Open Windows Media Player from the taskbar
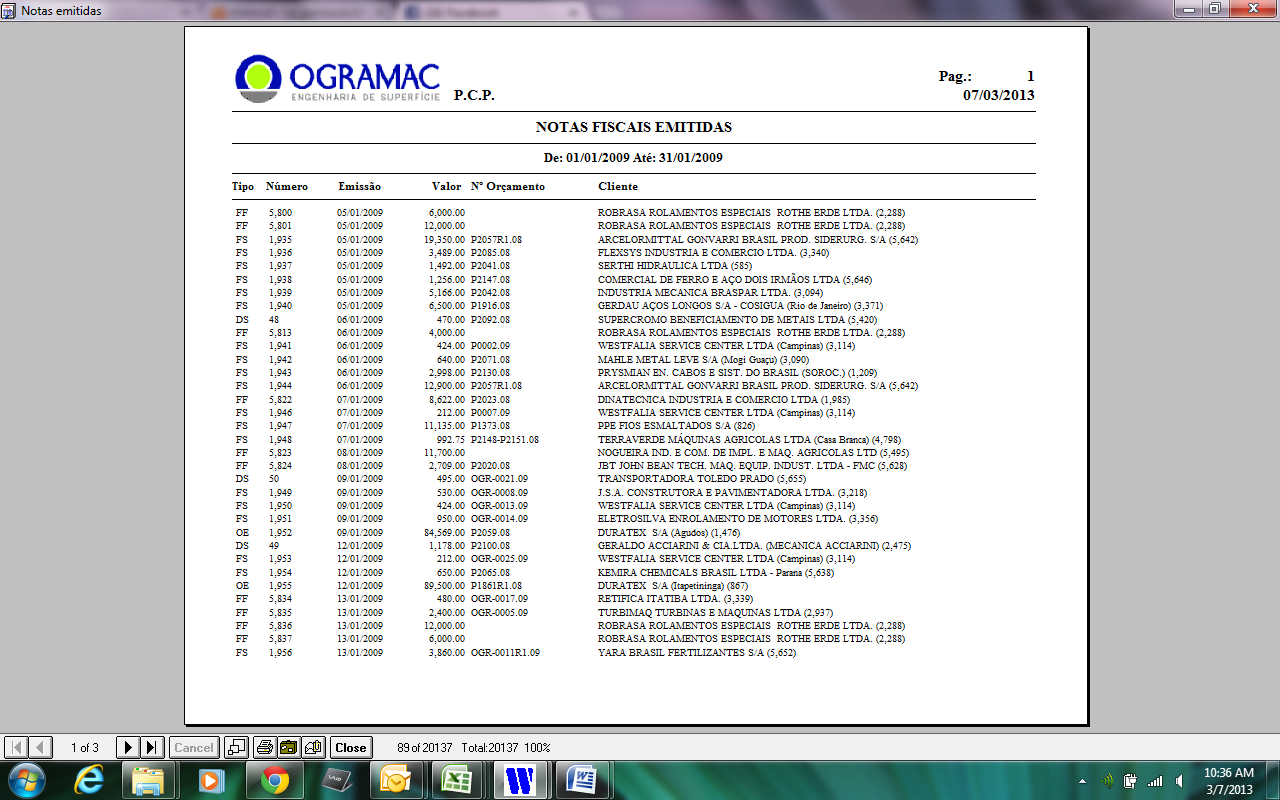 tap(211, 780)
